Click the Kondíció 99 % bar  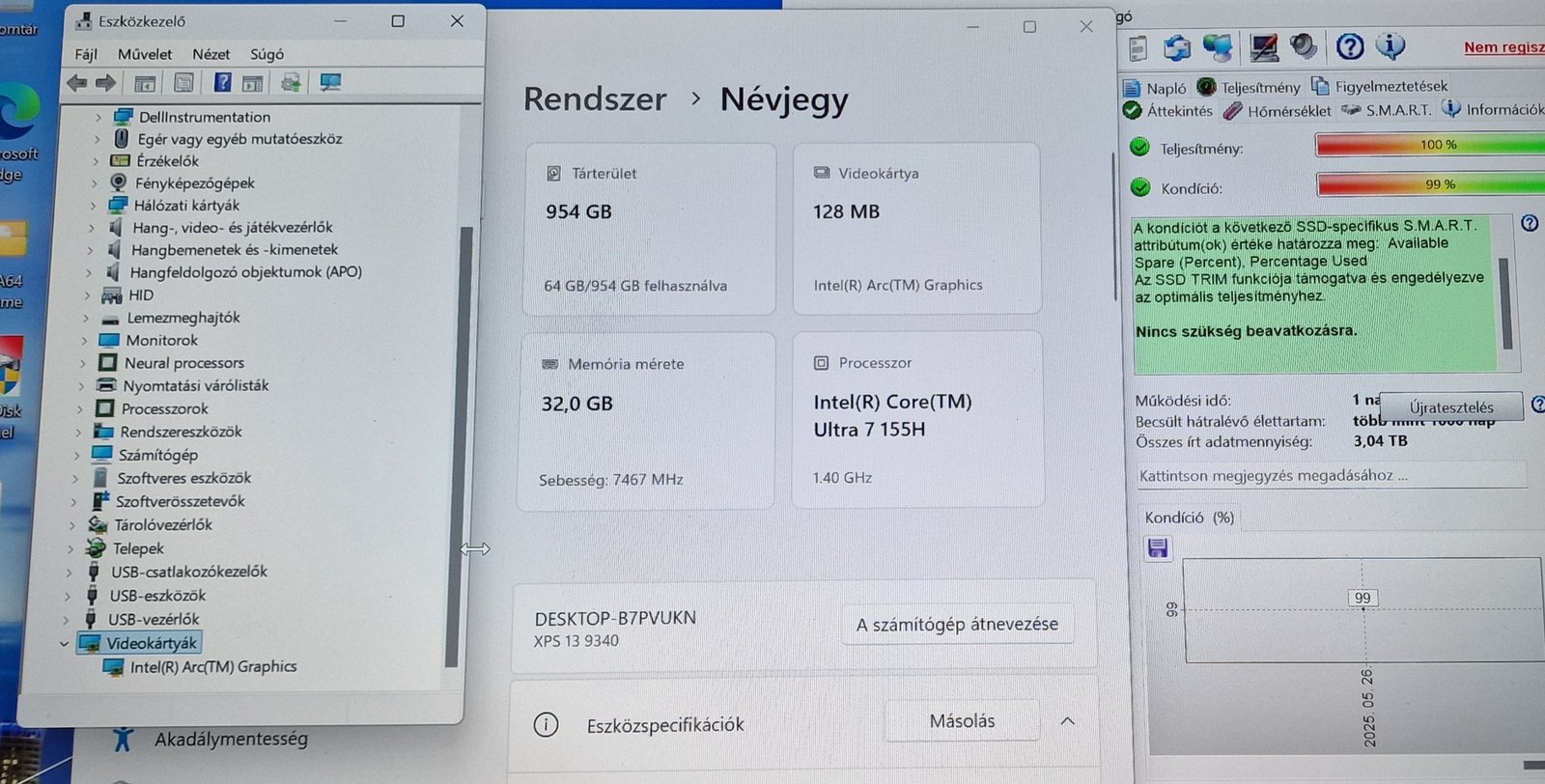click(x=1430, y=184)
